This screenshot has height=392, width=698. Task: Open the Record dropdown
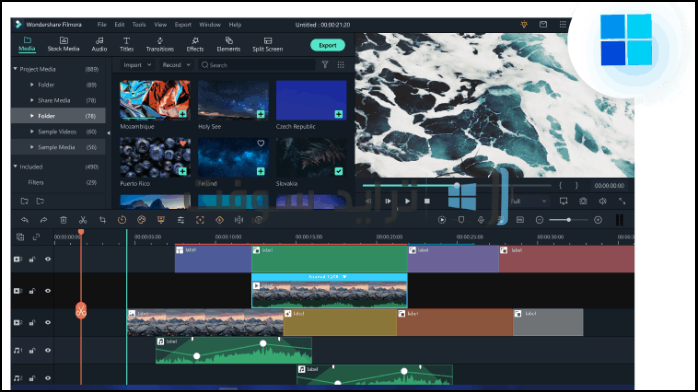click(x=176, y=65)
